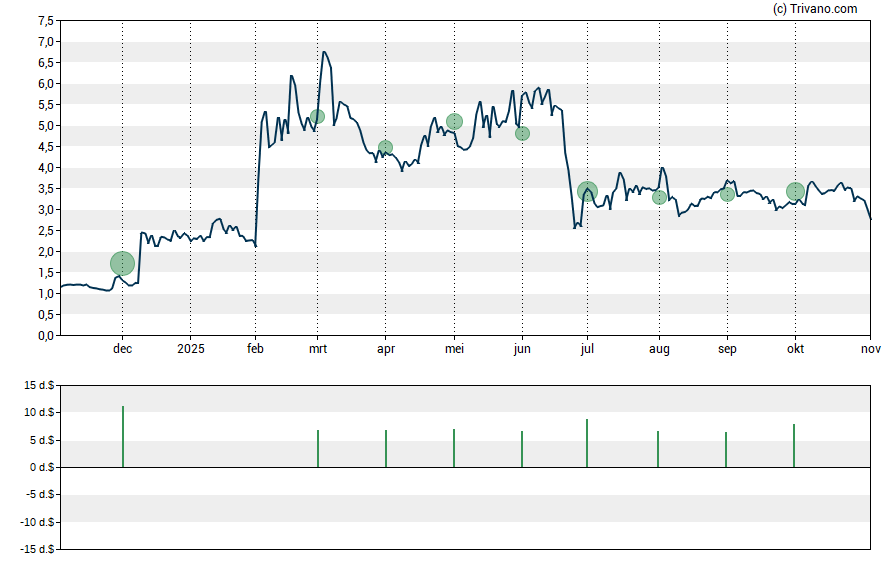The width and height of the screenshot is (888, 565).
Task: Click the green marker on the mrt line
Action: pos(317,117)
